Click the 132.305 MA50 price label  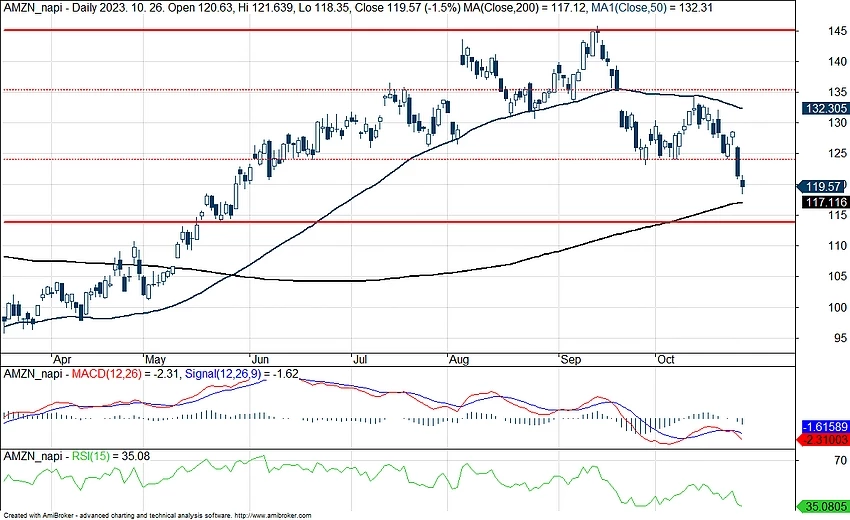point(826,108)
